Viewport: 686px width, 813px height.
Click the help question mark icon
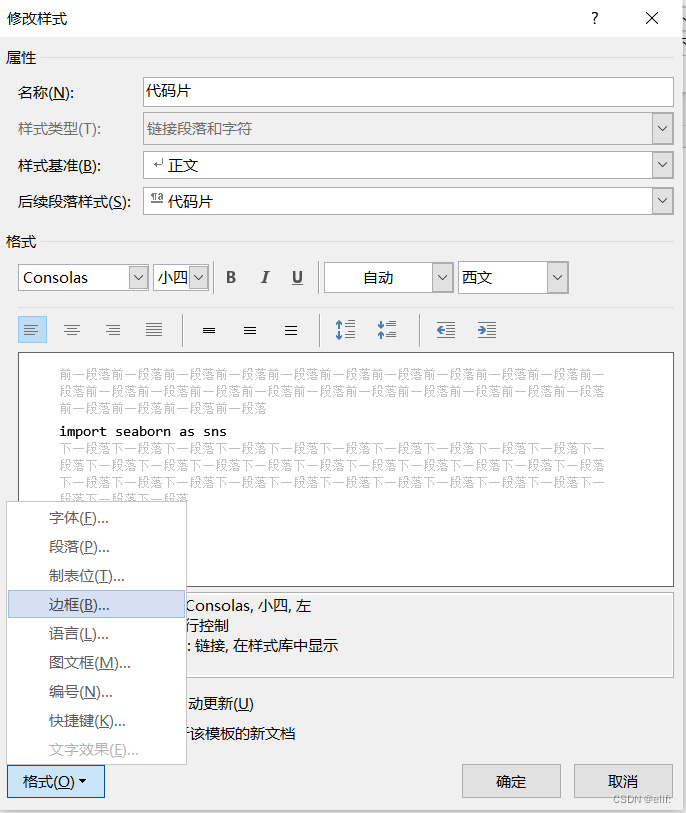point(595,19)
